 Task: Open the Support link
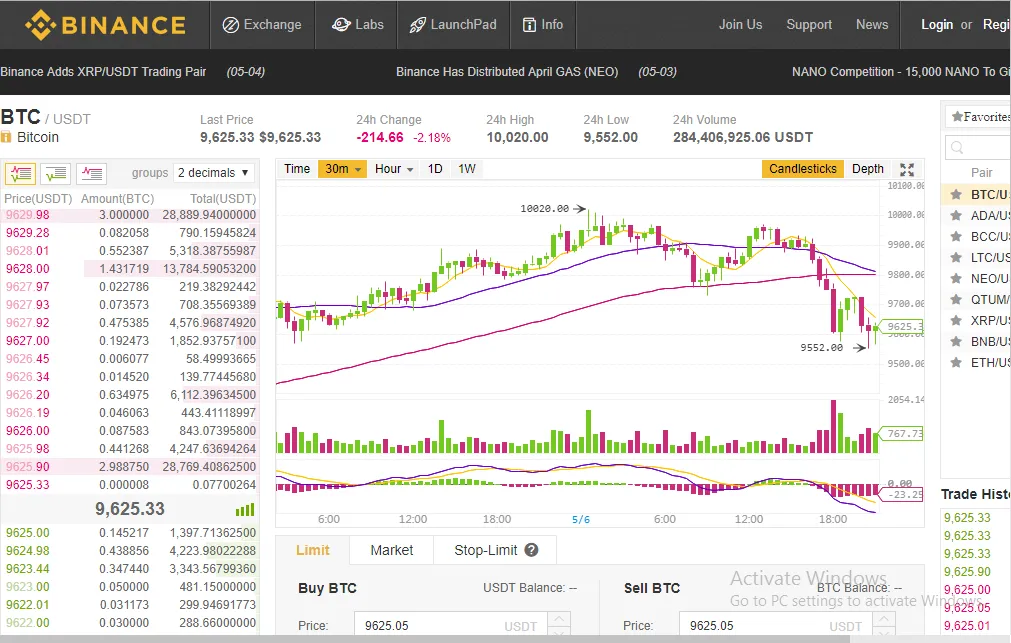pyautogui.click(x=809, y=25)
